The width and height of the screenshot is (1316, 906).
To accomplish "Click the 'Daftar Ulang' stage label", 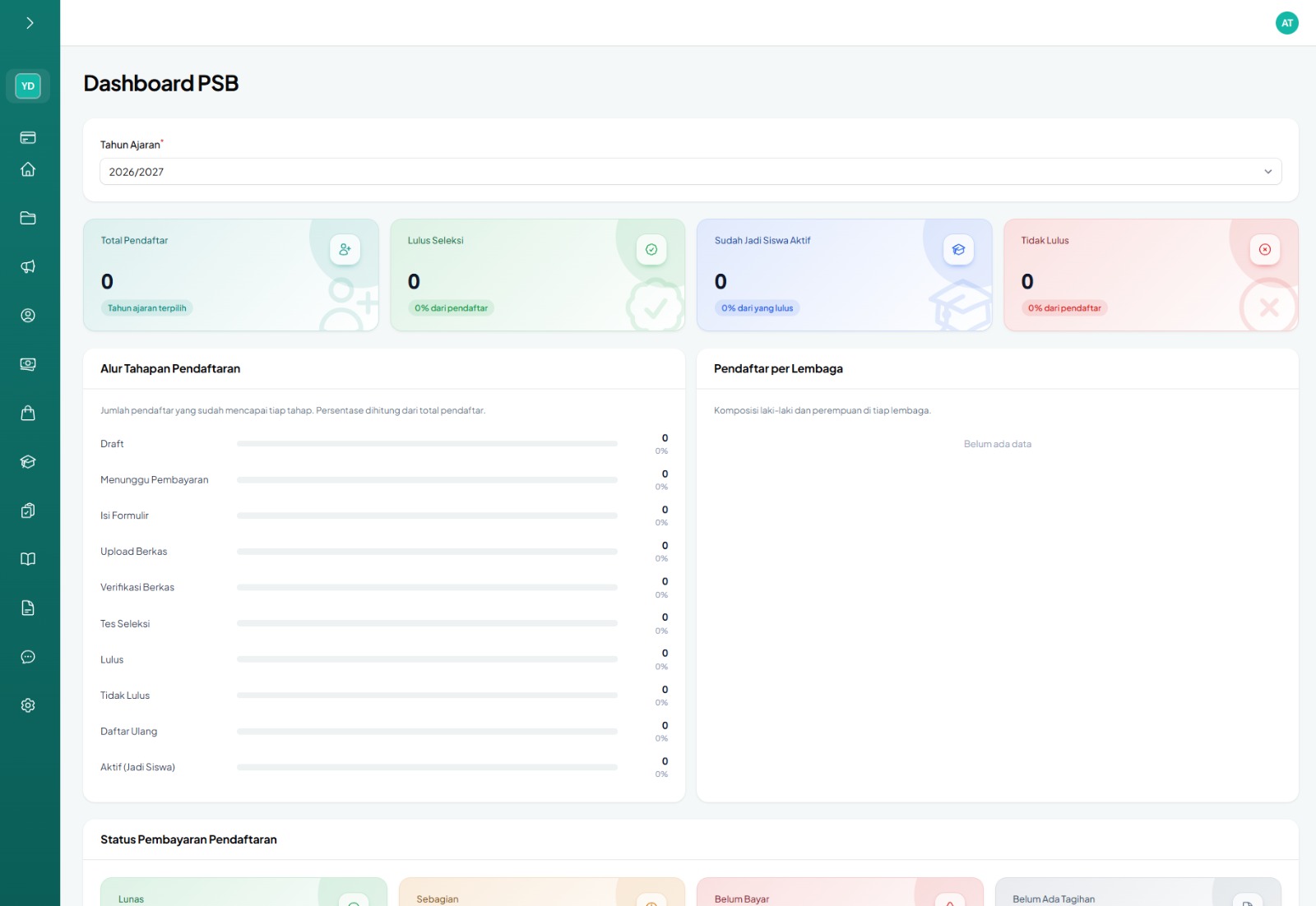I will coord(129,732).
